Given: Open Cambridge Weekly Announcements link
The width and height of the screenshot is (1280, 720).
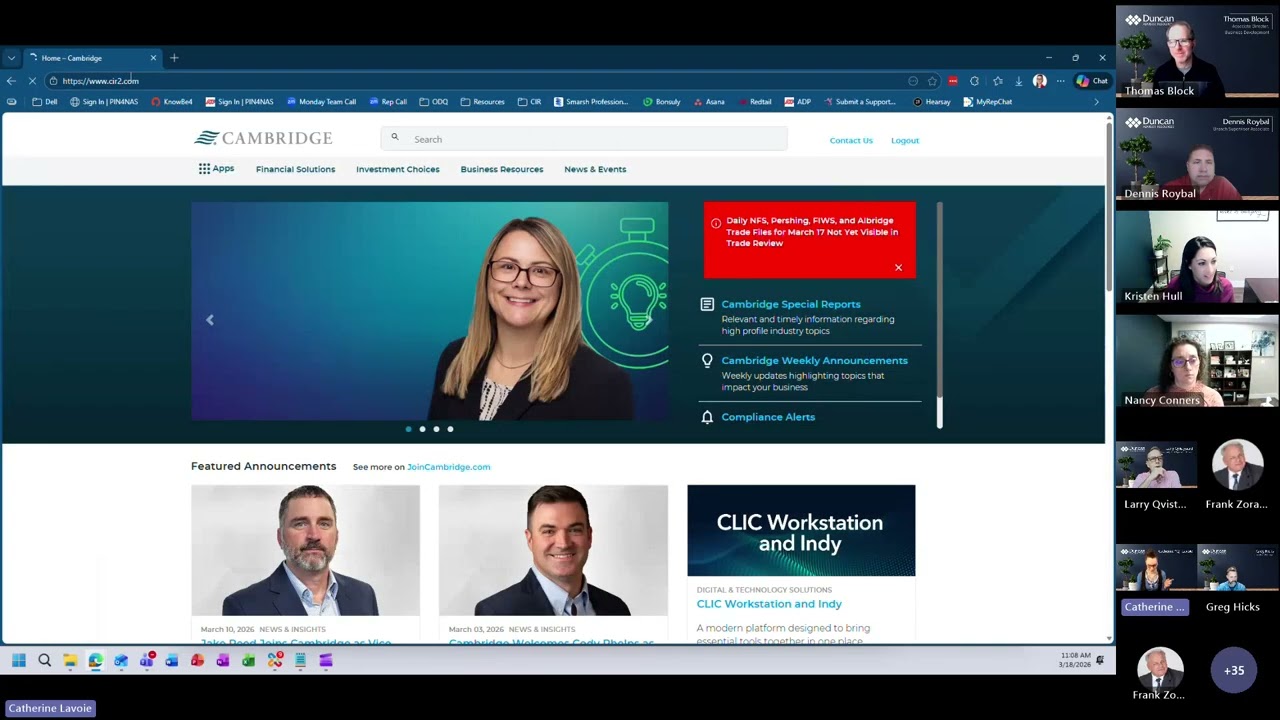Looking at the screenshot, I should pyautogui.click(x=815, y=360).
